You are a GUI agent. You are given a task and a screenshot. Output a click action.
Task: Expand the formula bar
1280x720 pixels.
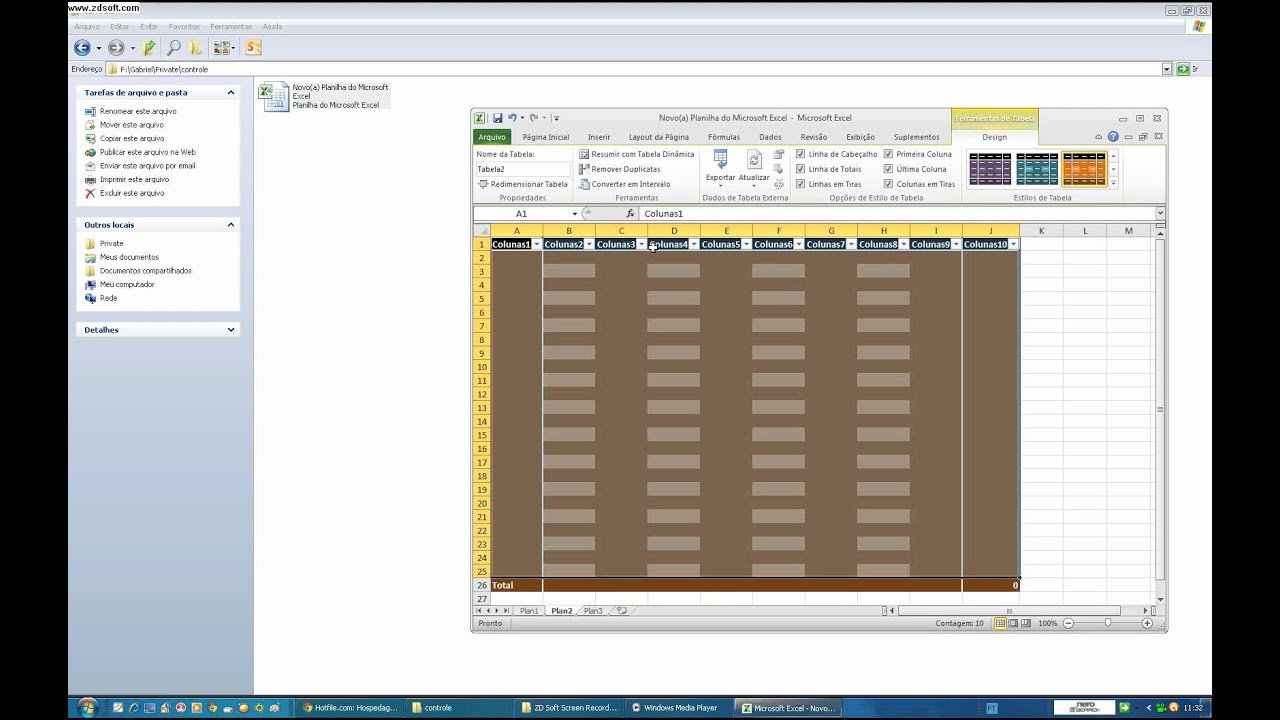[1160, 213]
